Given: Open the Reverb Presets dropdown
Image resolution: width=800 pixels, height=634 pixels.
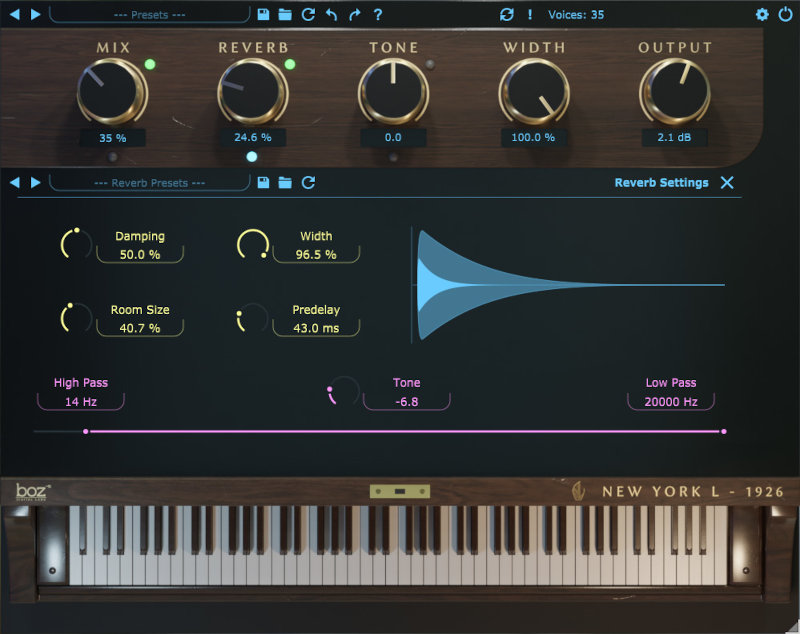Looking at the screenshot, I should (150, 182).
